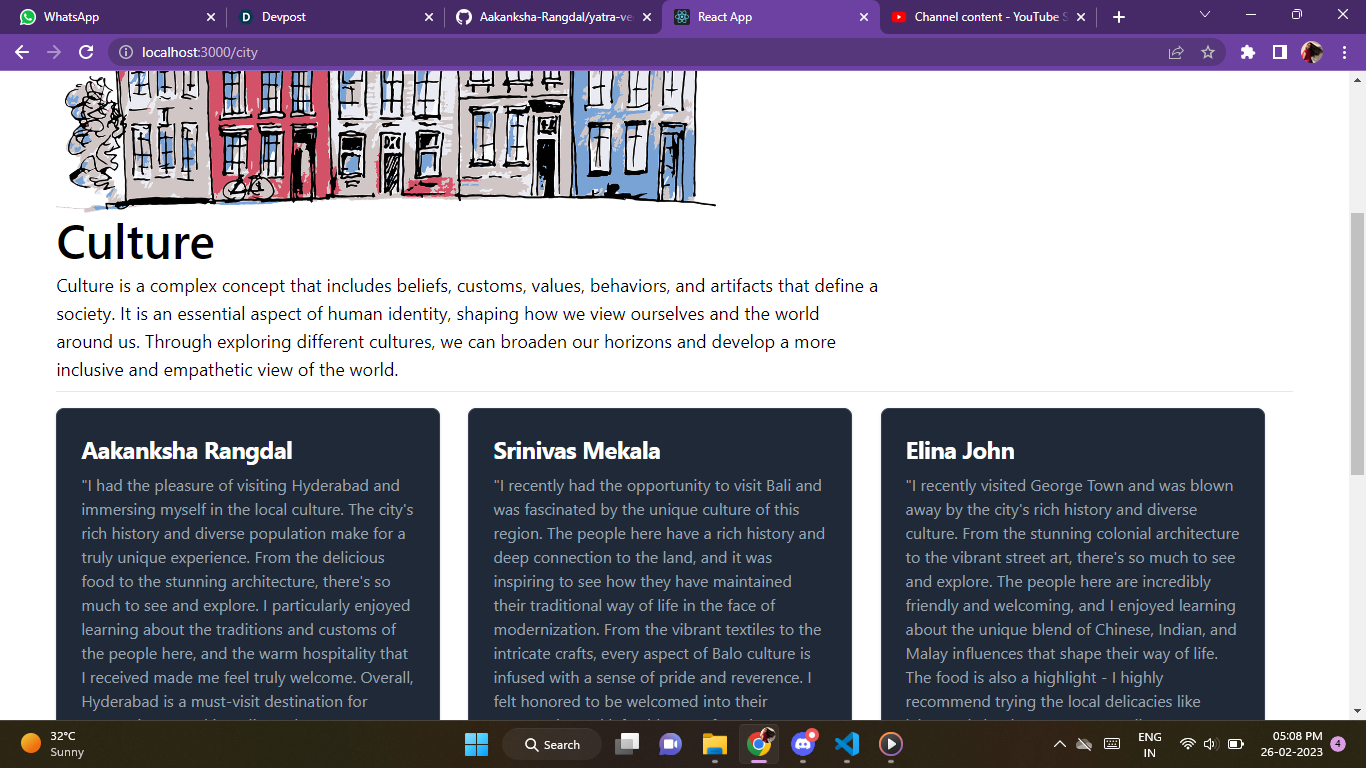Switch to Chrome on the taskbar
The height and width of the screenshot is (768, 1366).
click(x=759, y=744)
